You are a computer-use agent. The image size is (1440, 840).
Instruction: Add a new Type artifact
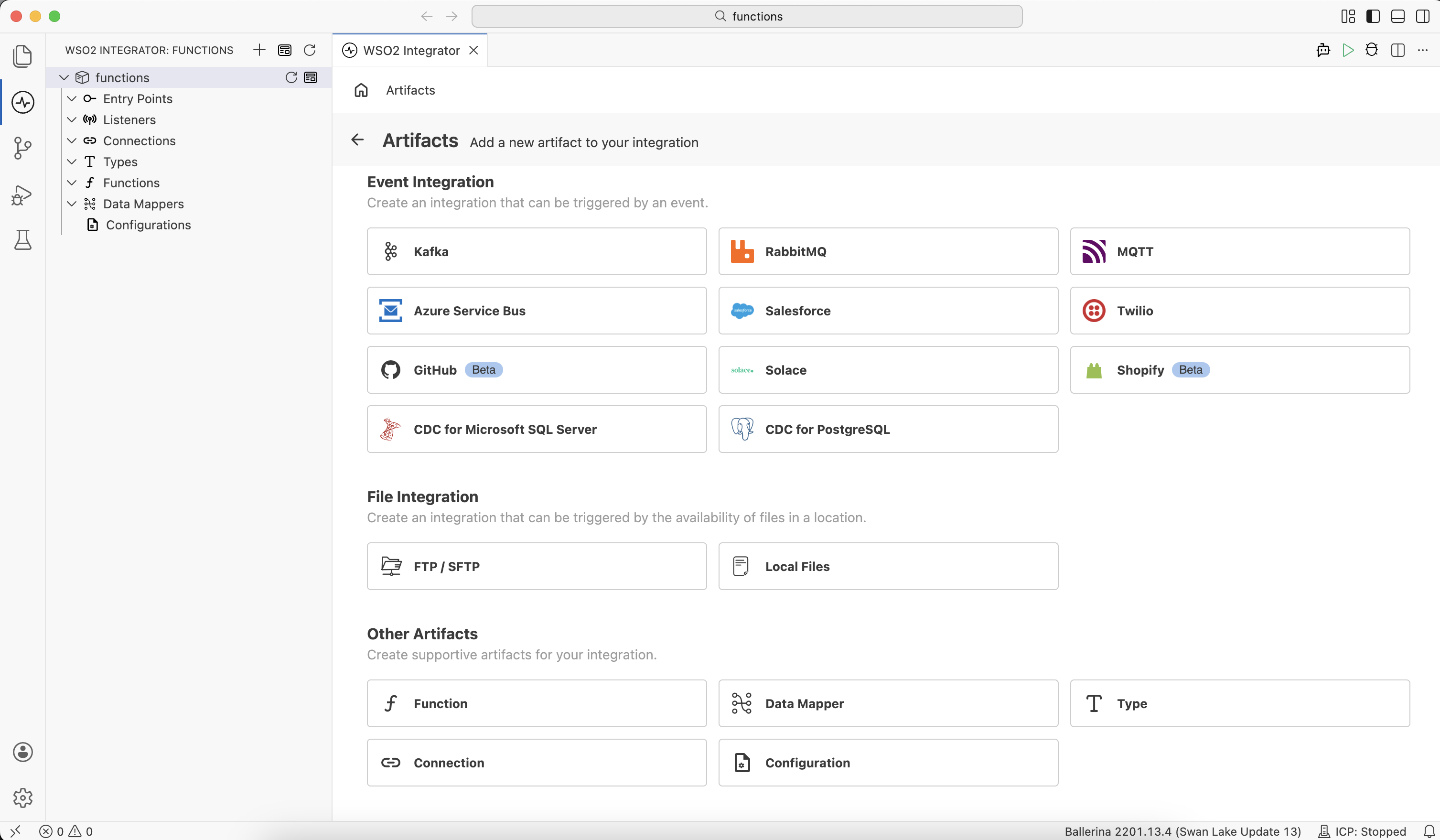click(1239, 703)
